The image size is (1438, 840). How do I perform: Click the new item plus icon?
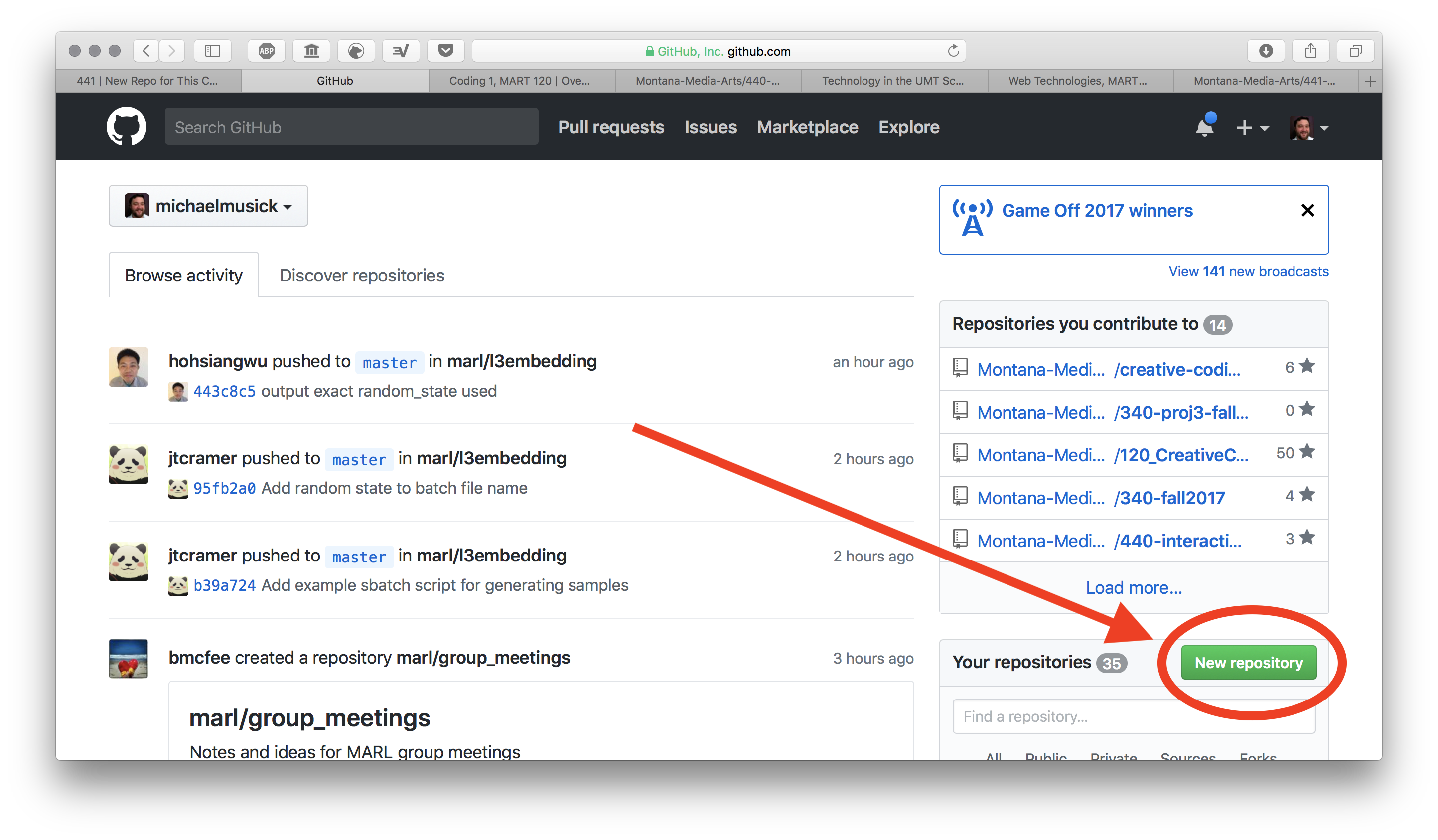pos(1246,127)
